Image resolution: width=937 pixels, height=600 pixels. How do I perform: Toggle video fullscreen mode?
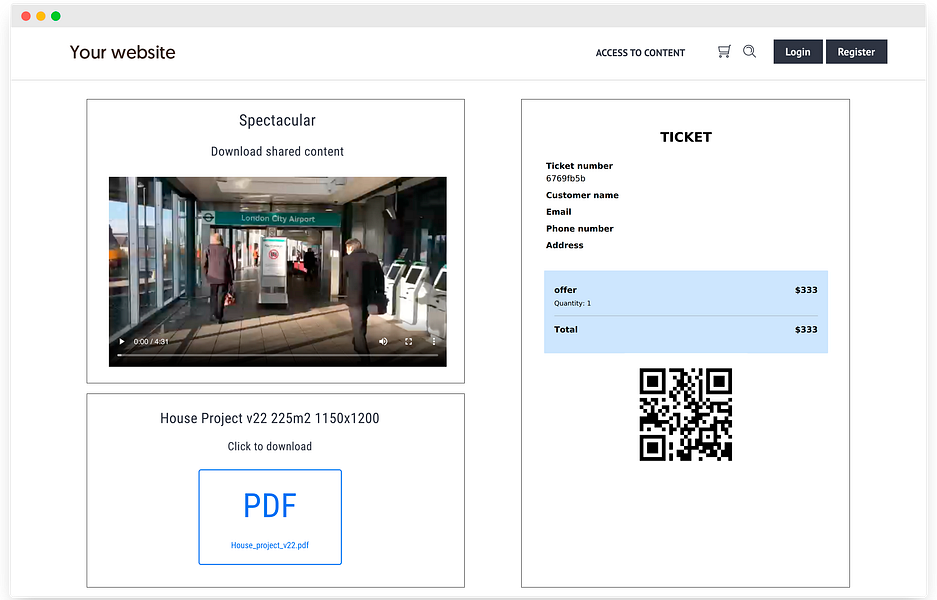coord(409,342)
